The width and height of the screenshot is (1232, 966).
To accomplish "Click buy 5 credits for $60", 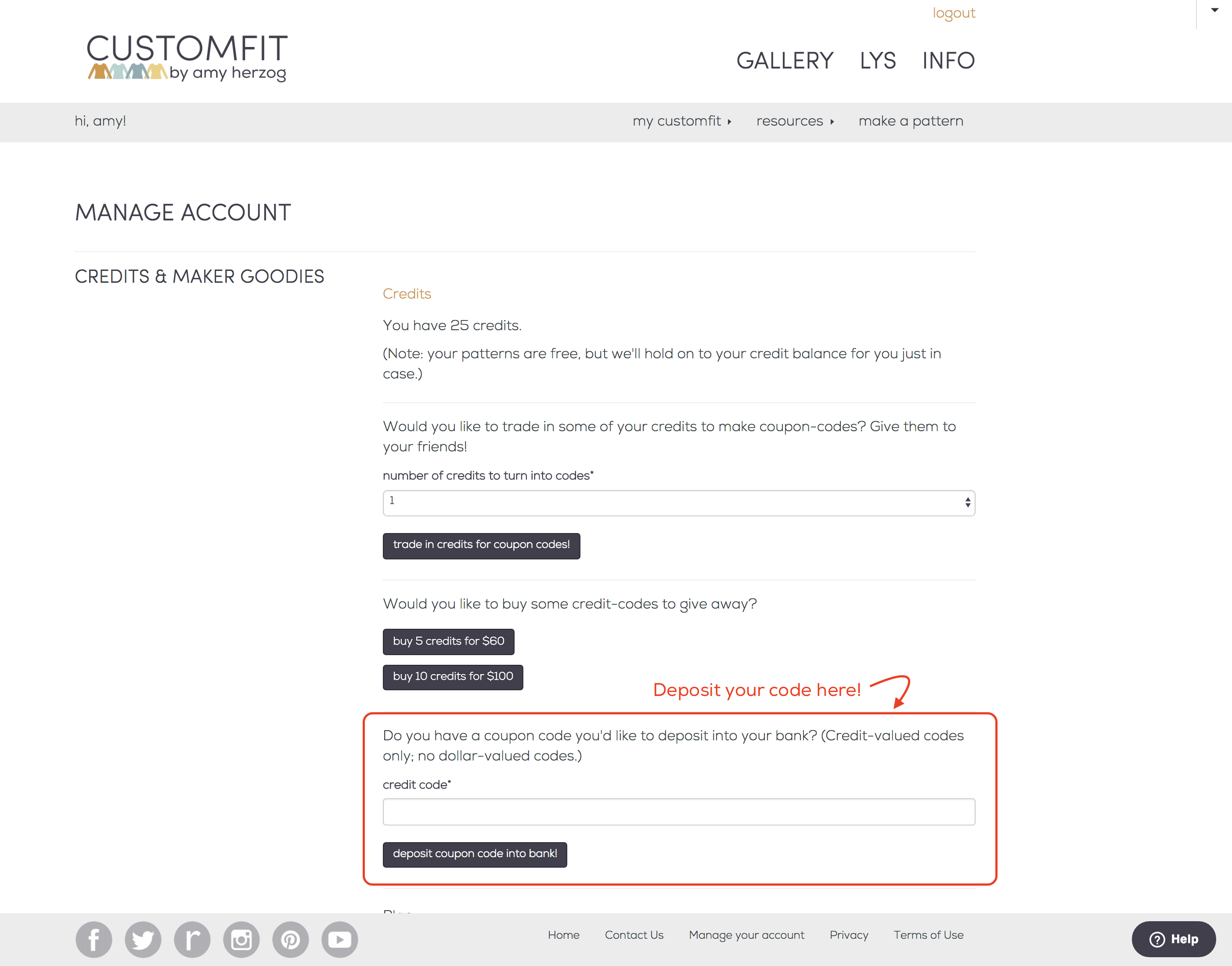I will coord(448,642).
